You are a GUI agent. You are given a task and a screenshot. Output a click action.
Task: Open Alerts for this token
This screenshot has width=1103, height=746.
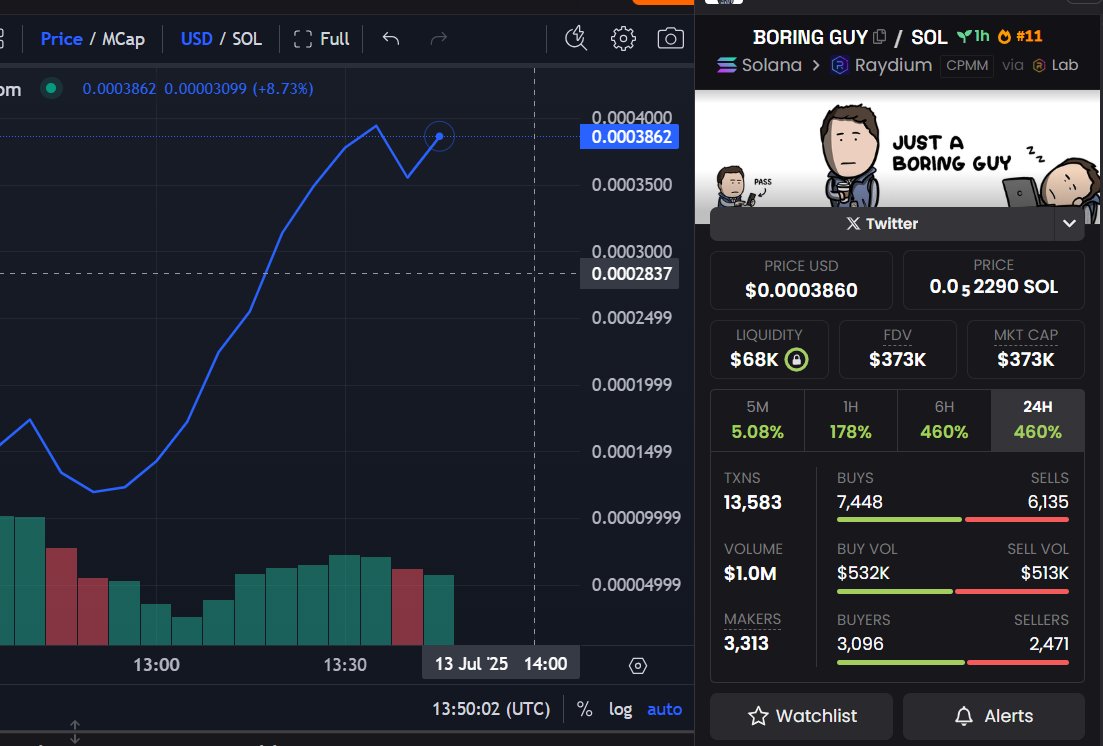pyautogui.click(x=993, y=716)
